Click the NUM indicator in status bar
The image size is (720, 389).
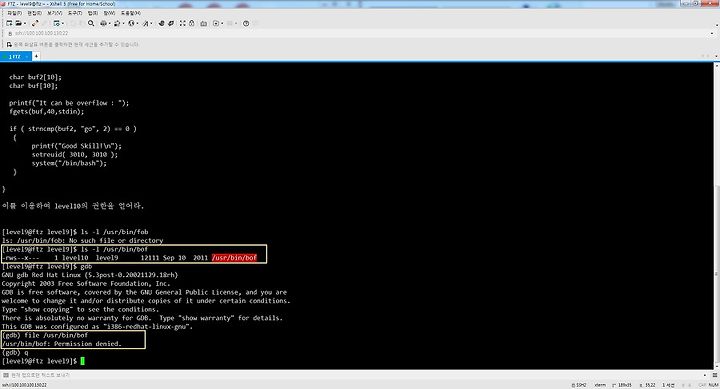coord(713,385)
